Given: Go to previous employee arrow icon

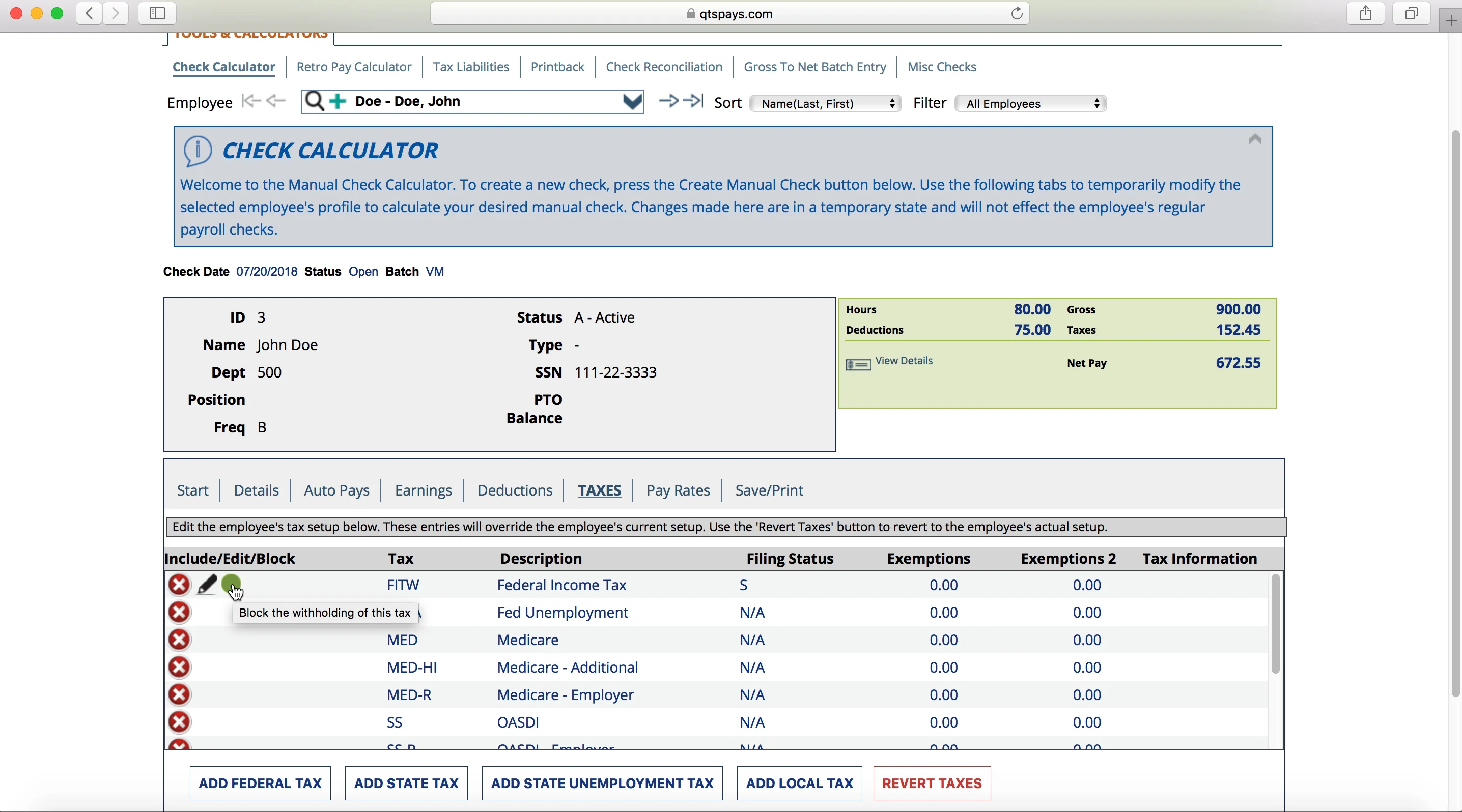Looking at the screenshot, I should (x=276, y=101).
